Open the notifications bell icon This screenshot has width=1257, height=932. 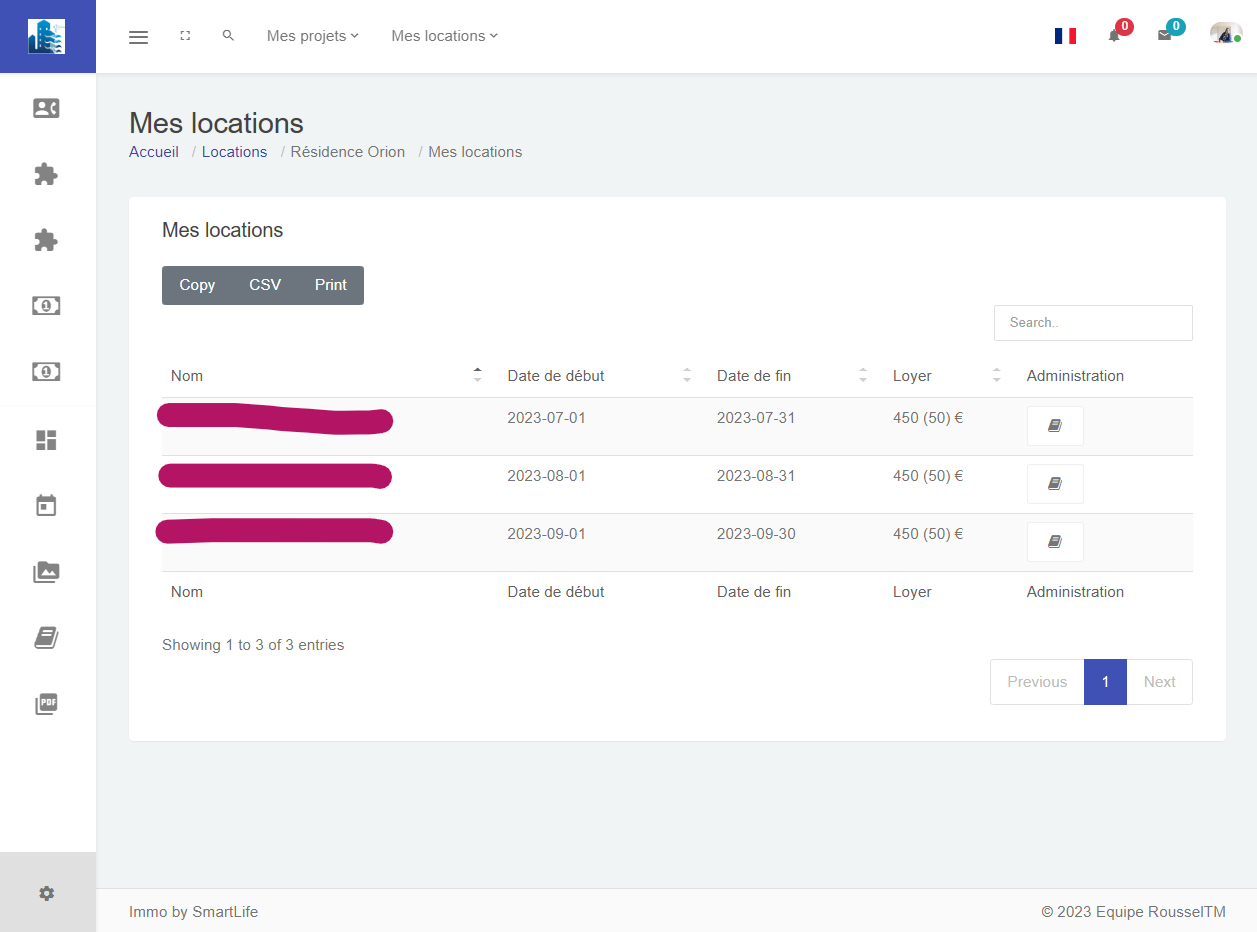coord(1114,36)
